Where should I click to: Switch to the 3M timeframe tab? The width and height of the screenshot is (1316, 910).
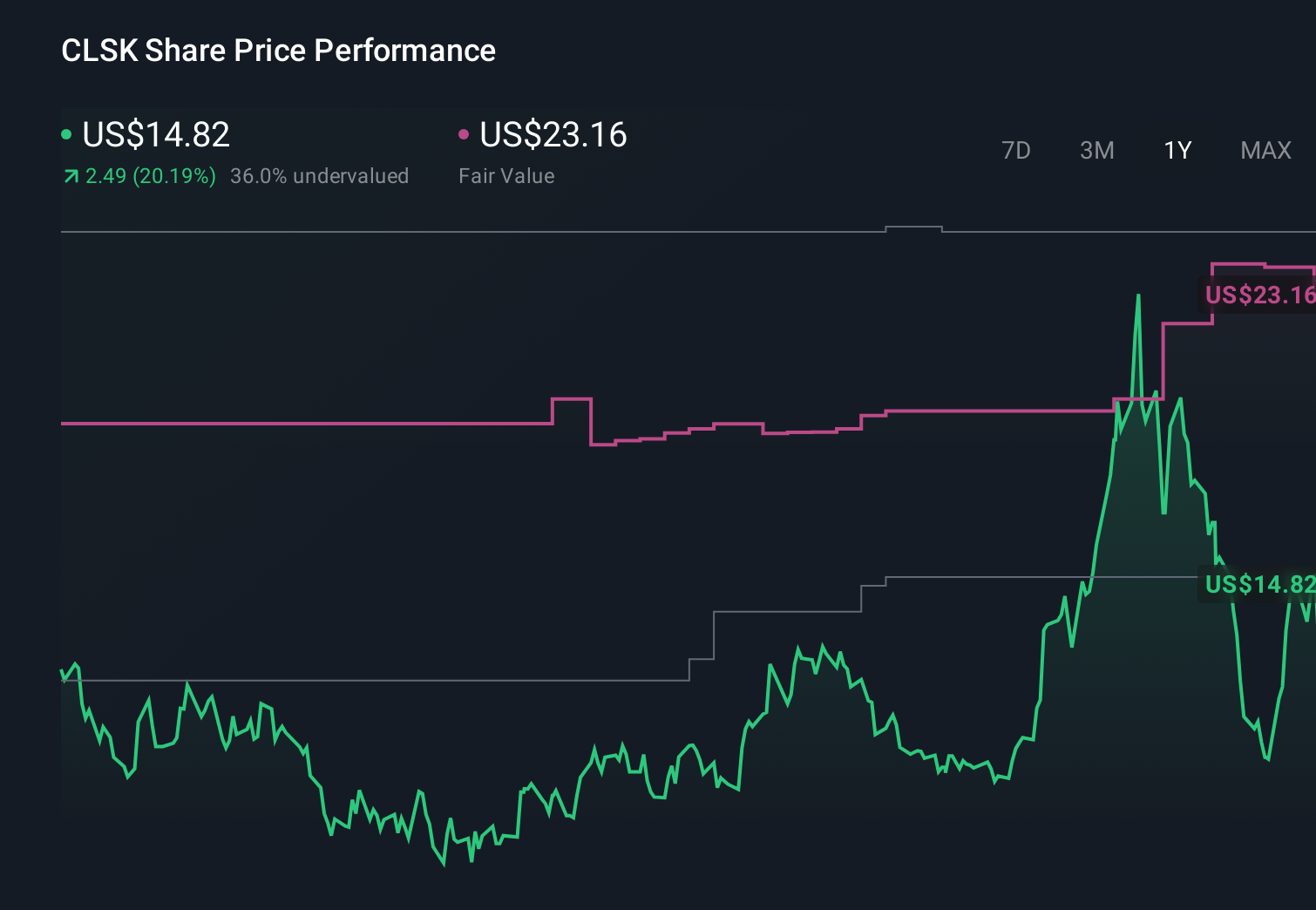[x=1096, y=150]
